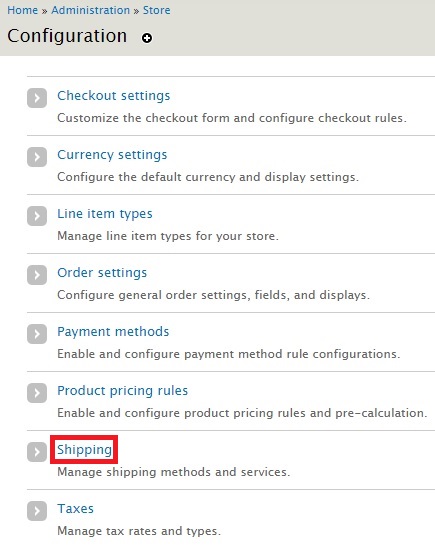Navigate to the Store breadcrumb link
The image size is (435, 550).
click(156, 10)
